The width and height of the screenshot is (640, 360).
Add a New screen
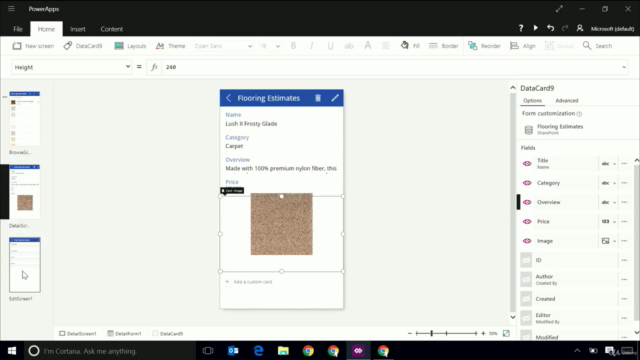pyautogui.click(x=33, y=46)
